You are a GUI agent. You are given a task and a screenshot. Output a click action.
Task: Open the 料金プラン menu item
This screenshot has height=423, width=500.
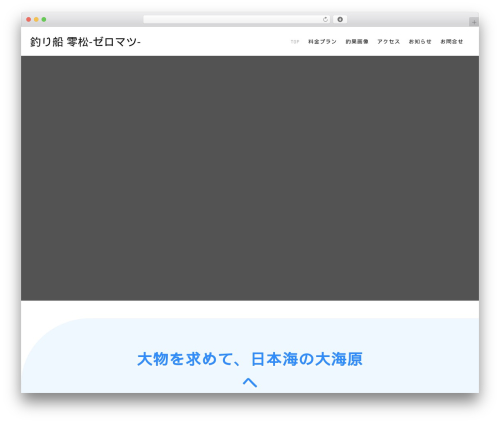click(x=322, y=42)
